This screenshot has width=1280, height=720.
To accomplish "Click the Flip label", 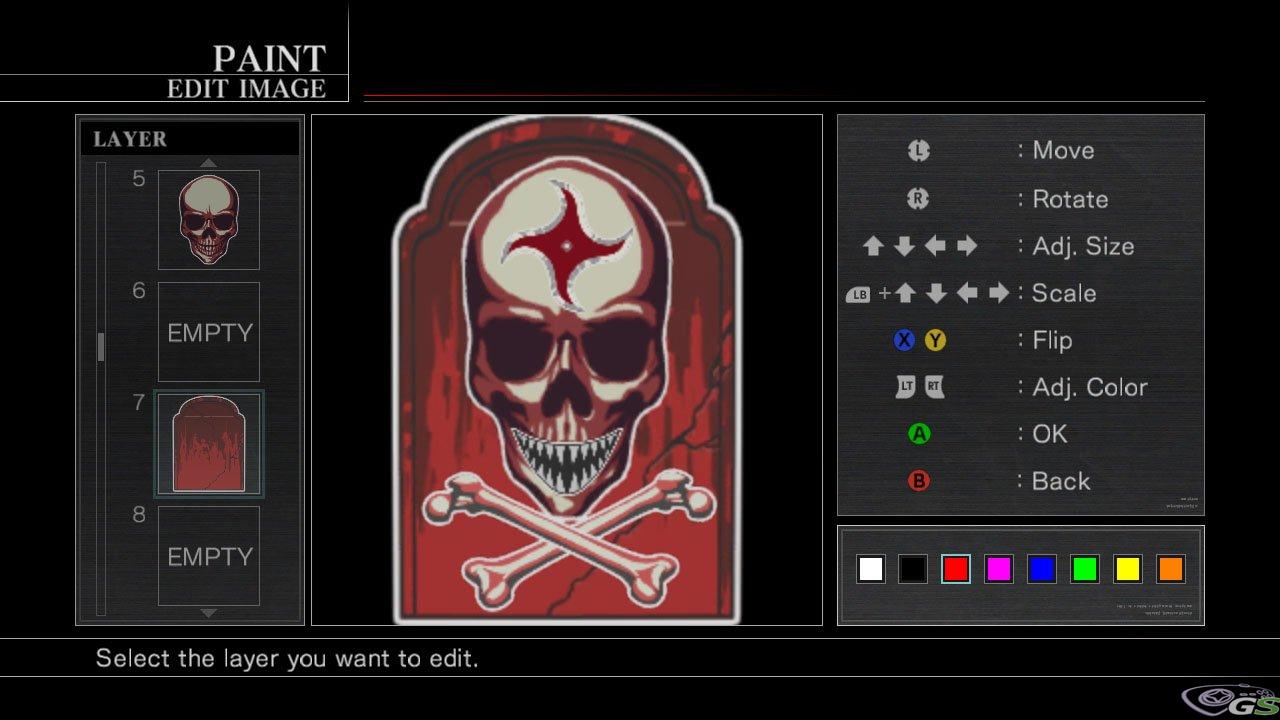I will (1052, 341).
